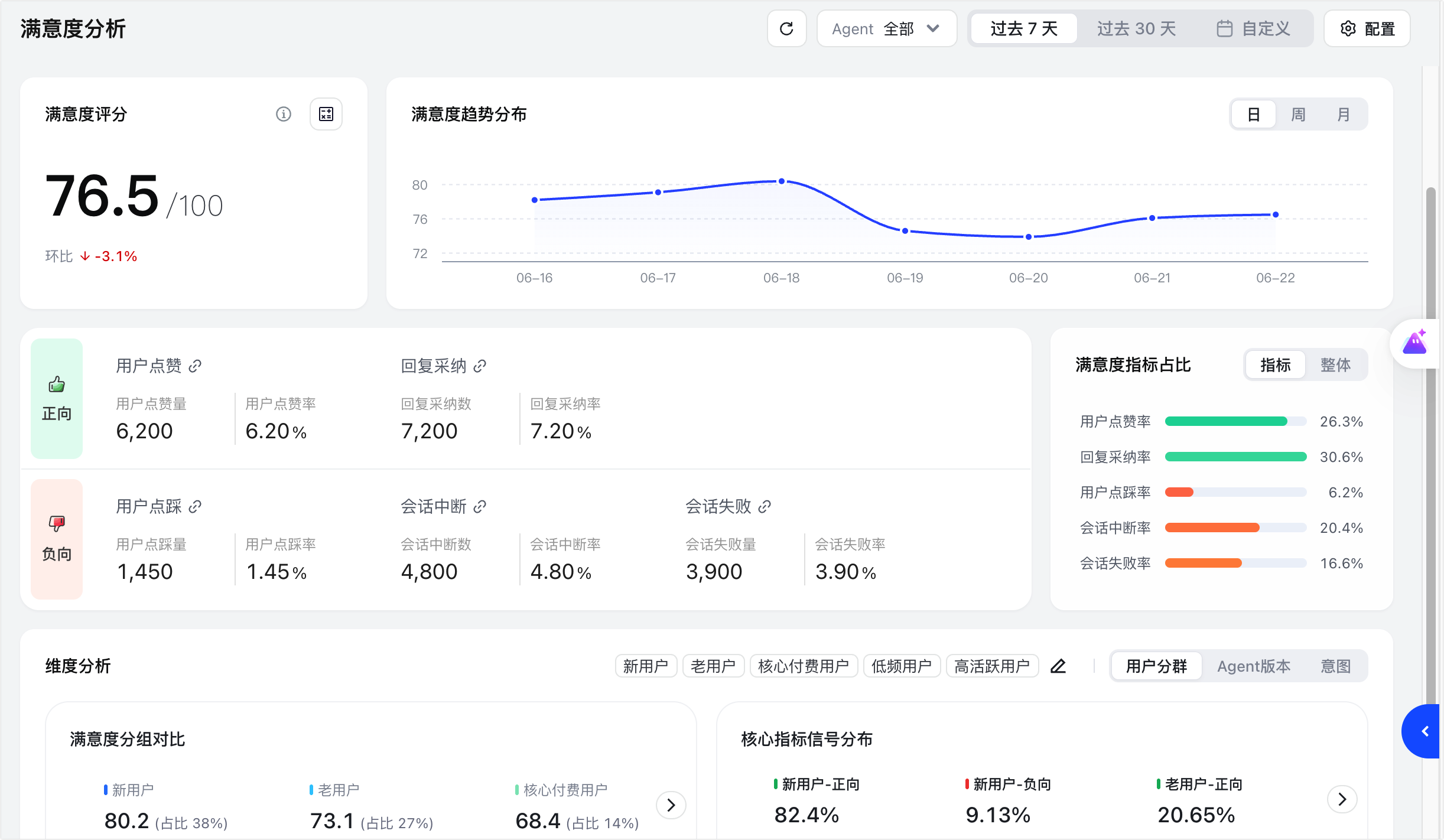
Task: Click the 会话失败率 progress bar
Action: (1235, 563)
